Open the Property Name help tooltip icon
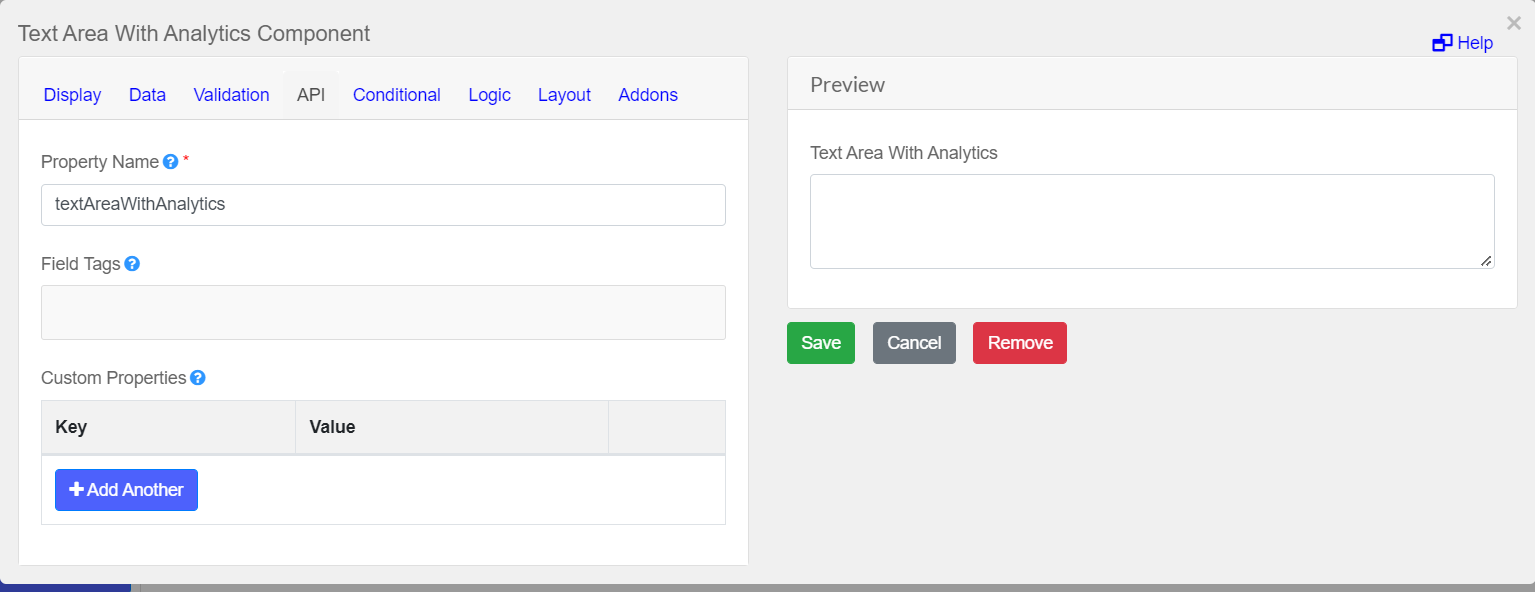This screenshot has width=1535, height=592. (x=170, y=161)
